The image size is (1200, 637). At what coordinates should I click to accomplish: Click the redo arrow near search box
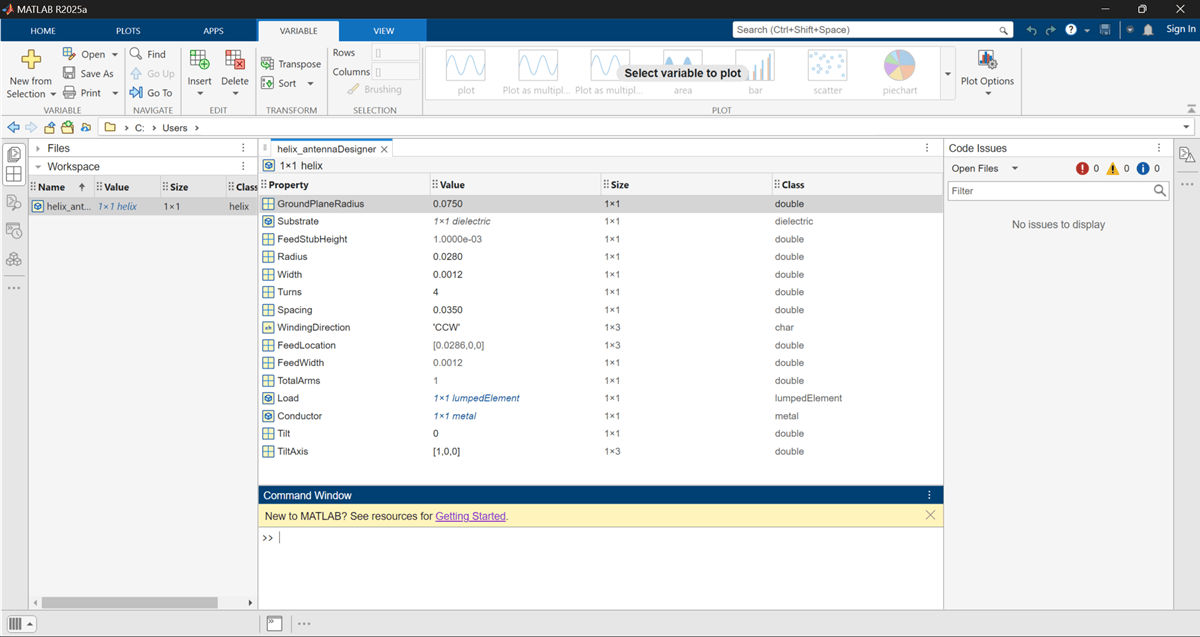pyautogui.click(x=1051, y=30)
